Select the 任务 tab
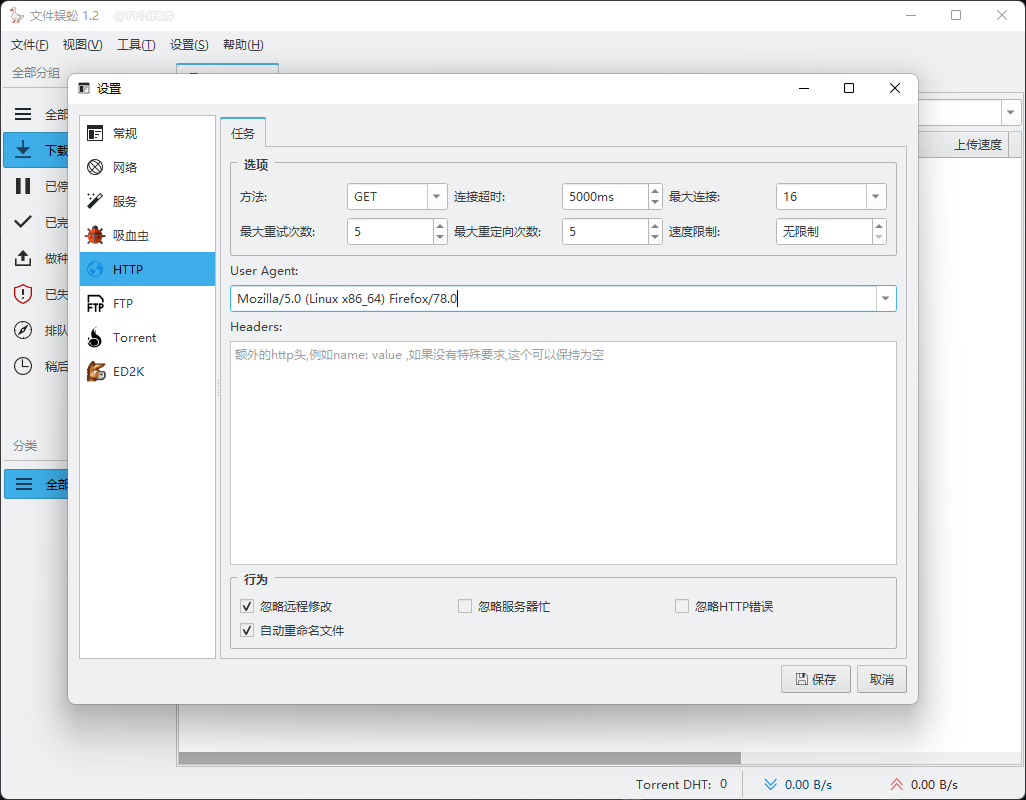1026x800 pixels. (x=243, y=133)
